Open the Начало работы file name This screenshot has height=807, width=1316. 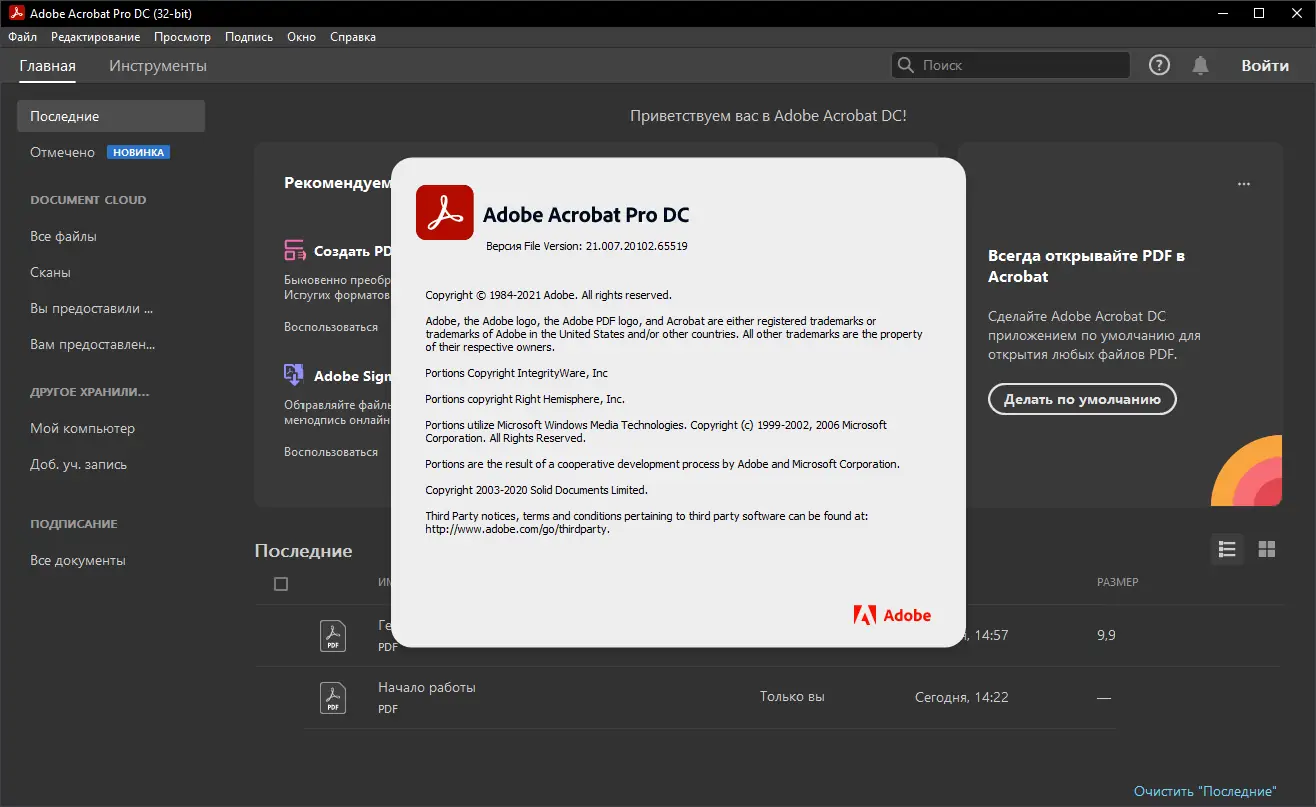(427, 687)
